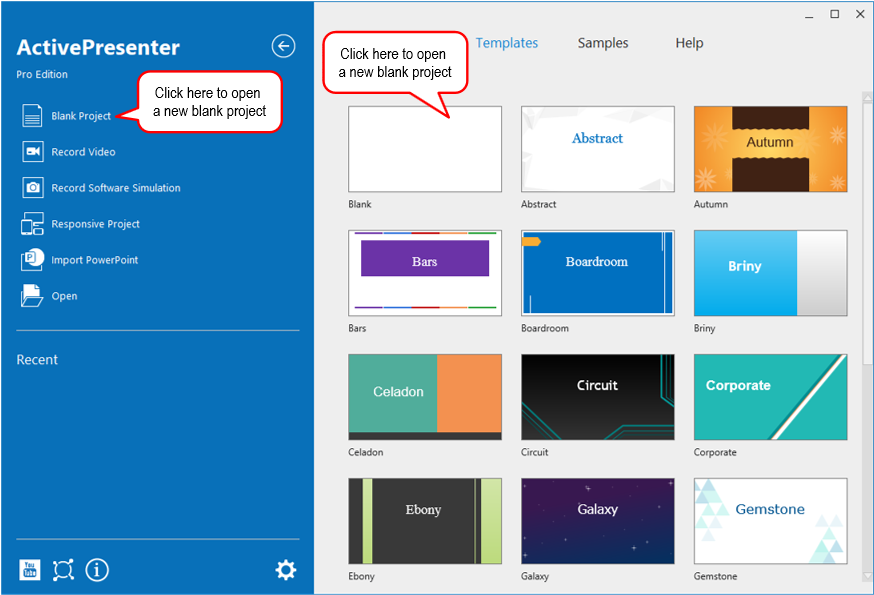Click the Recent section heading
This screenshot has height=595, width=874.
point(37,360)
